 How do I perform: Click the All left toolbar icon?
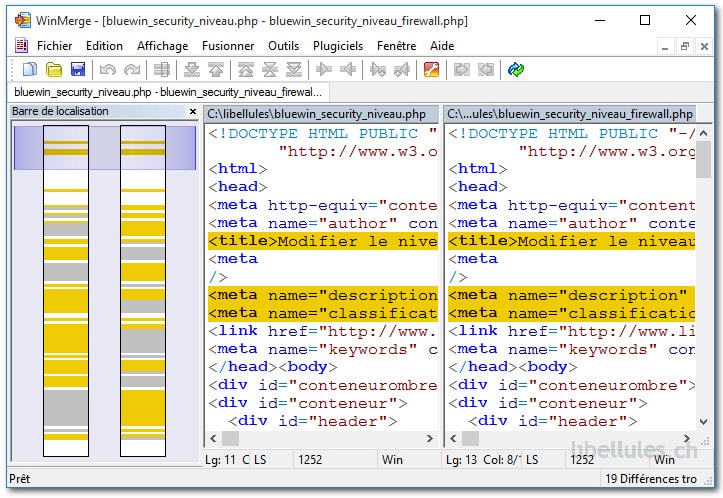(x=486, y=70)
